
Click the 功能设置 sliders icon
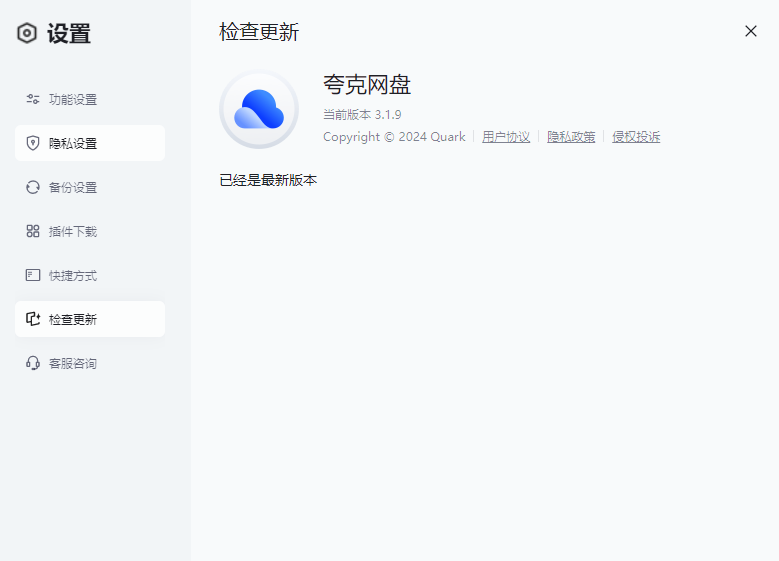coord(33,99)
